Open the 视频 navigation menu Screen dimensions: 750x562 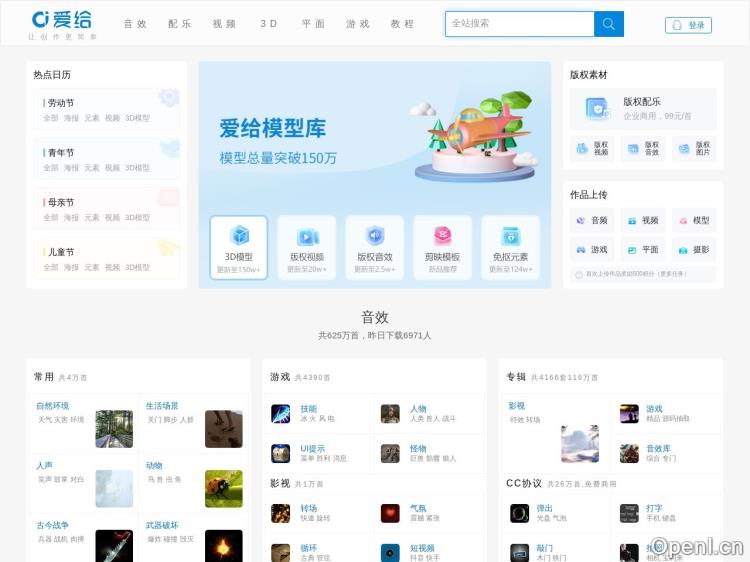(x=224, y=24)
